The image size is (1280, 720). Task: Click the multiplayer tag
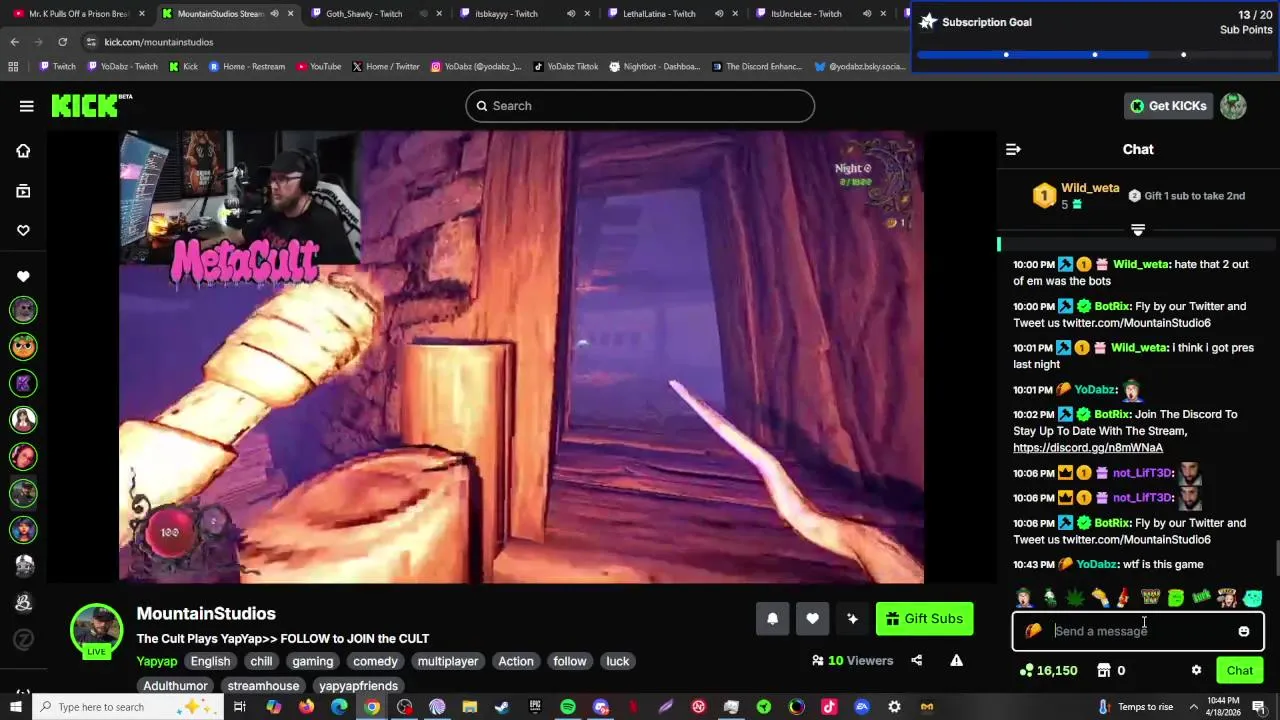coord(447,661)
